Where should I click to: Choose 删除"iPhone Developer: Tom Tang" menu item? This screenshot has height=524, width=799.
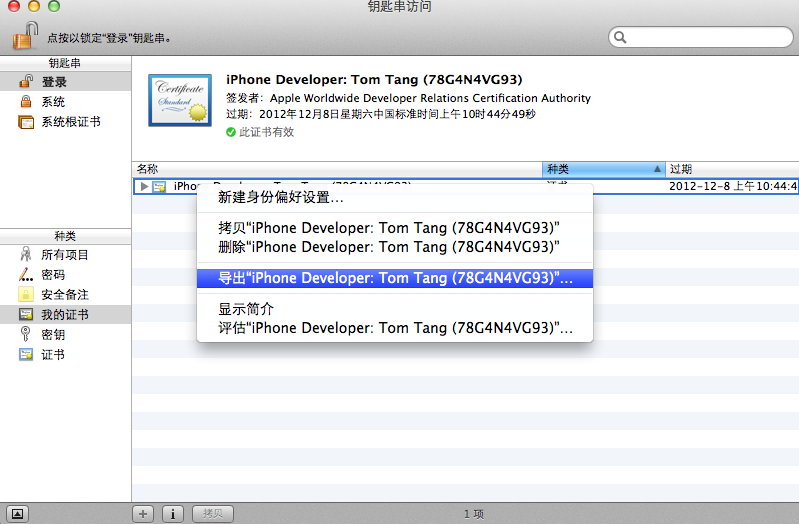tap(394, 247)
